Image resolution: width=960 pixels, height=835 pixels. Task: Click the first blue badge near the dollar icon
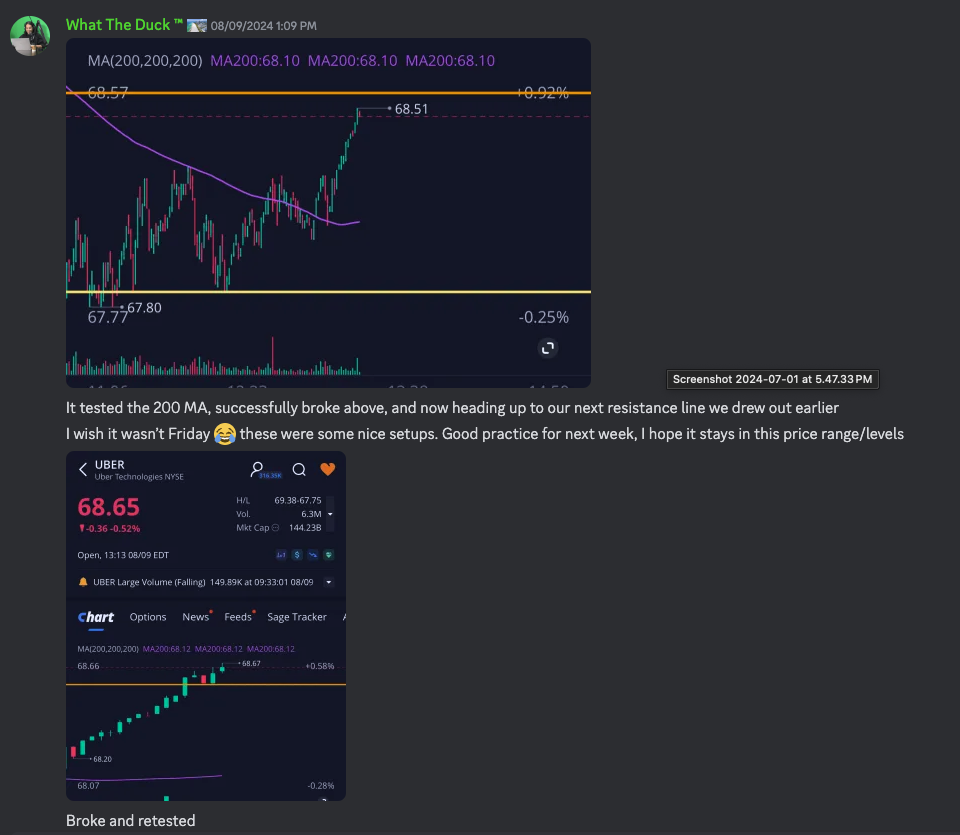point(281,555)
